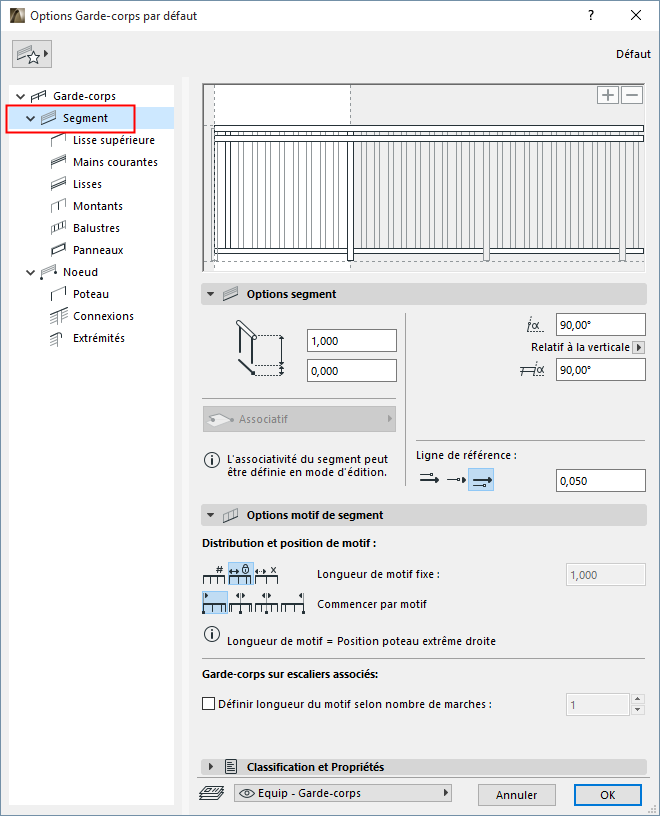Image resolution: width=660 pixels, height=816 pixels.
Task: Toggle eye visibility on Equip - Garde-corps layer
Action: (246, 793)
